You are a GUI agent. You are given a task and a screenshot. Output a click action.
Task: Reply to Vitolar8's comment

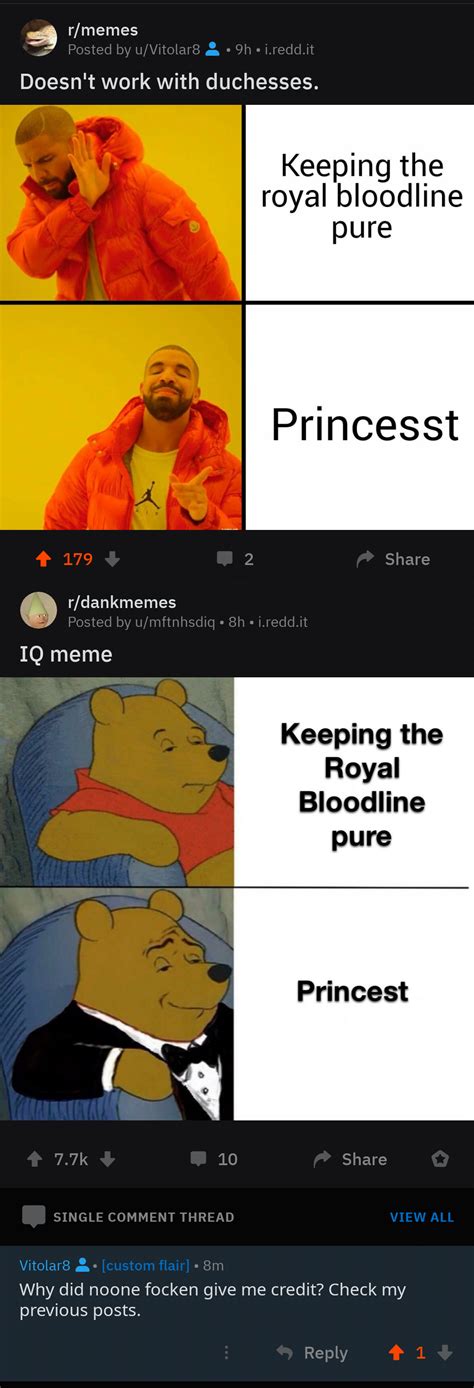pos(312,1353)
